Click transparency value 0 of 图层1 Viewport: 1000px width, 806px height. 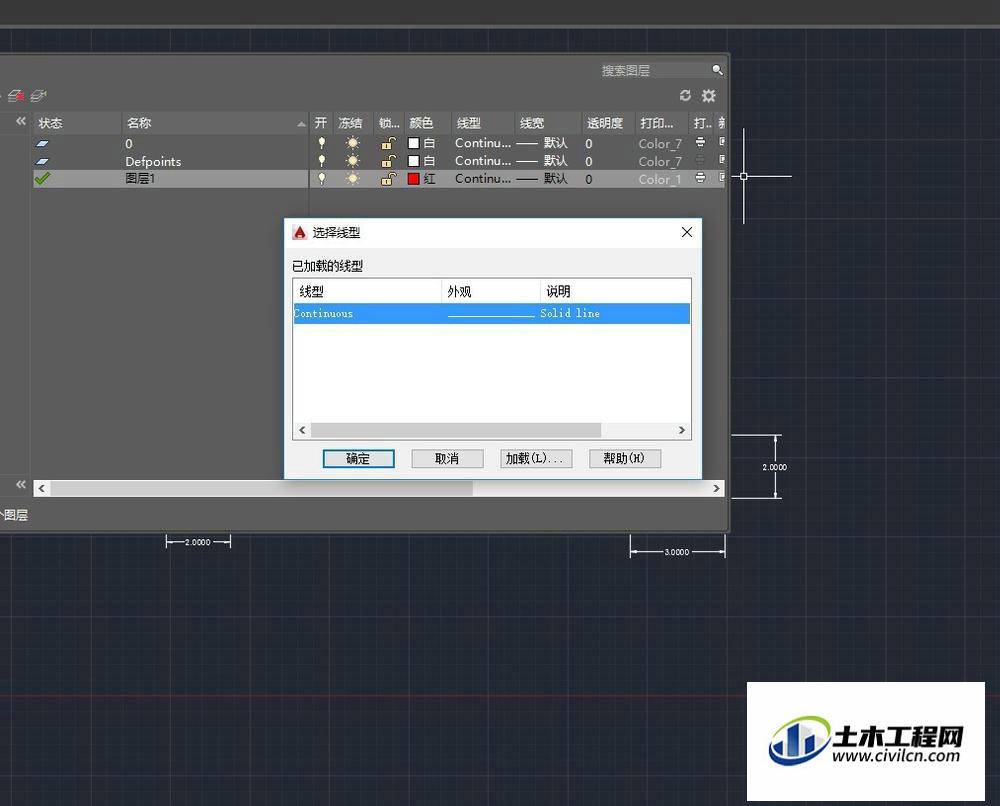point(589,179)
